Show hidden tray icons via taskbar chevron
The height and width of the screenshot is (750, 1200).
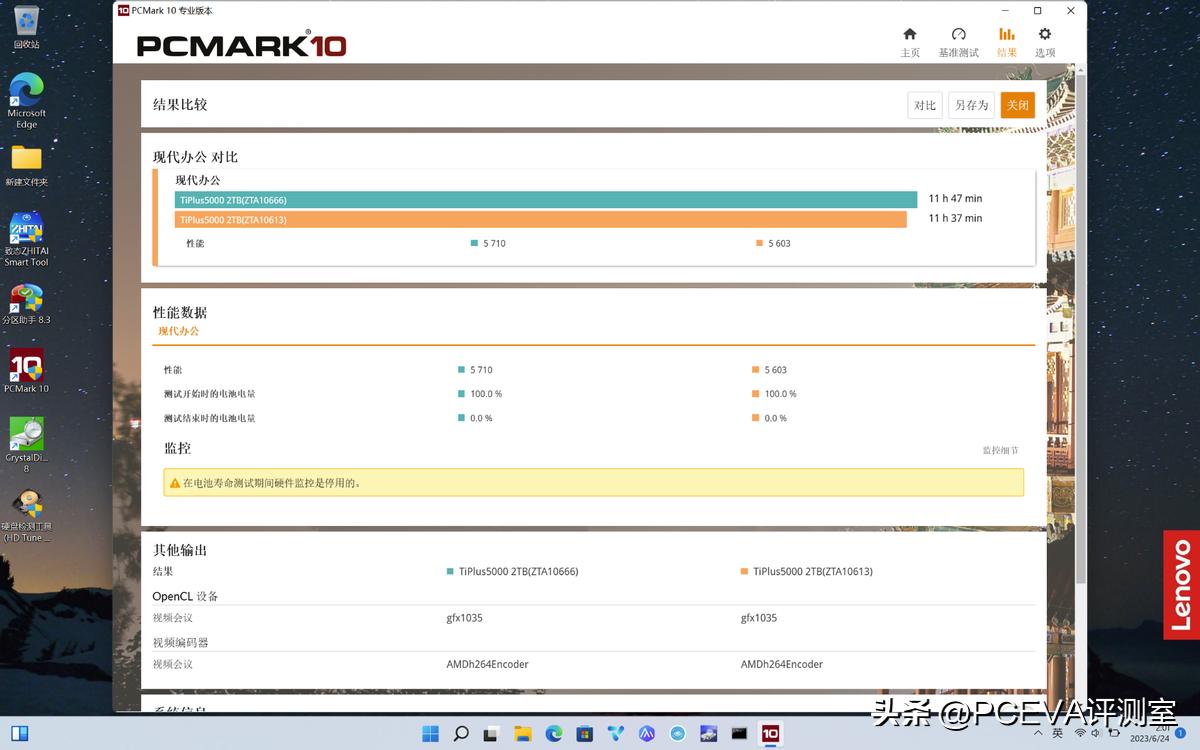pos(1038,734)
